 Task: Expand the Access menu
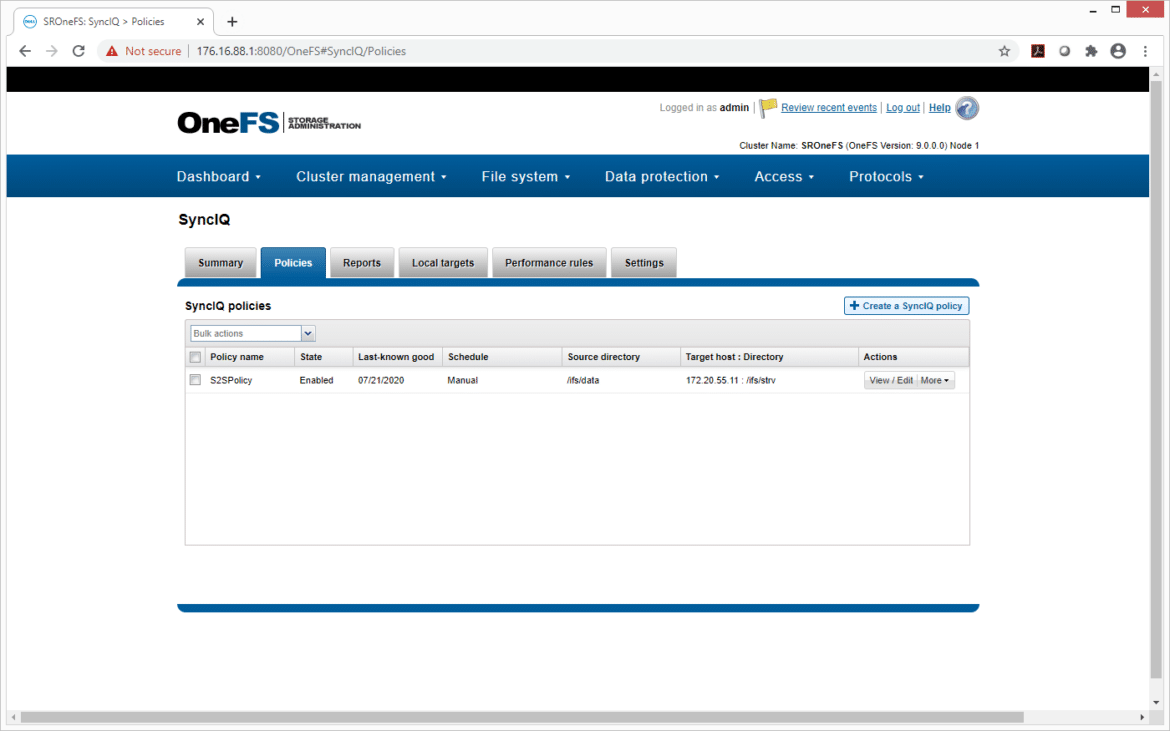pos(783,177)
